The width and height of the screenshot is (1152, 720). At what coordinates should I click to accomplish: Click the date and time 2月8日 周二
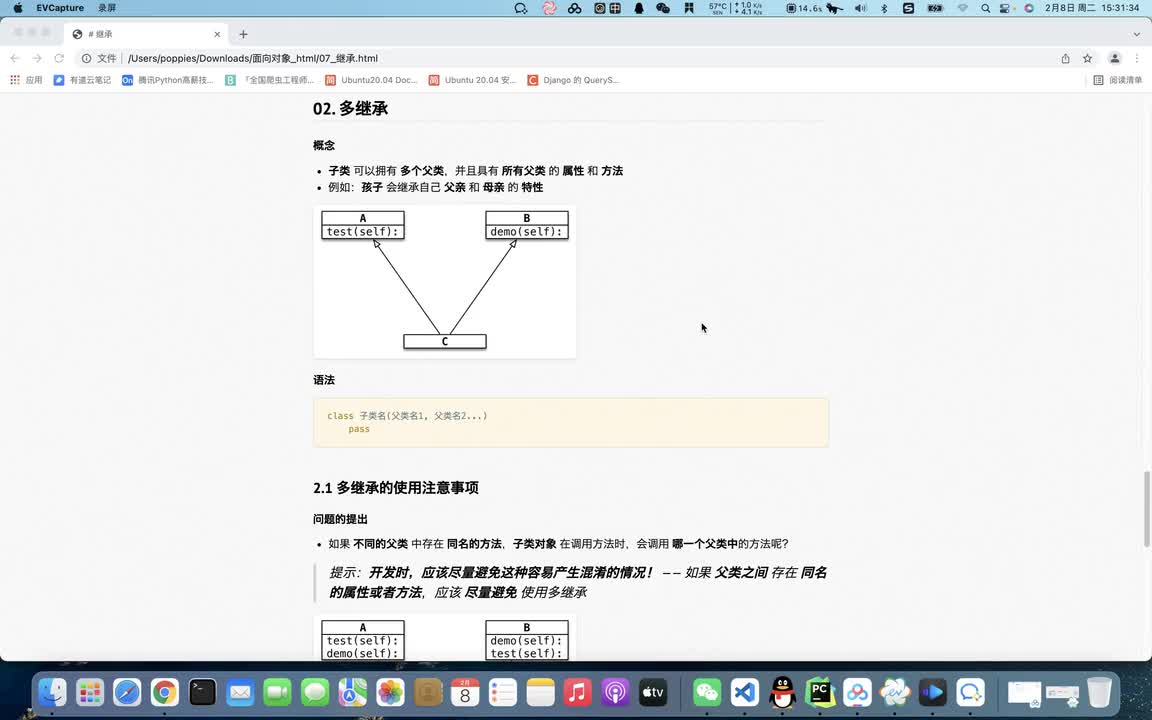(x=1092, y=8)
